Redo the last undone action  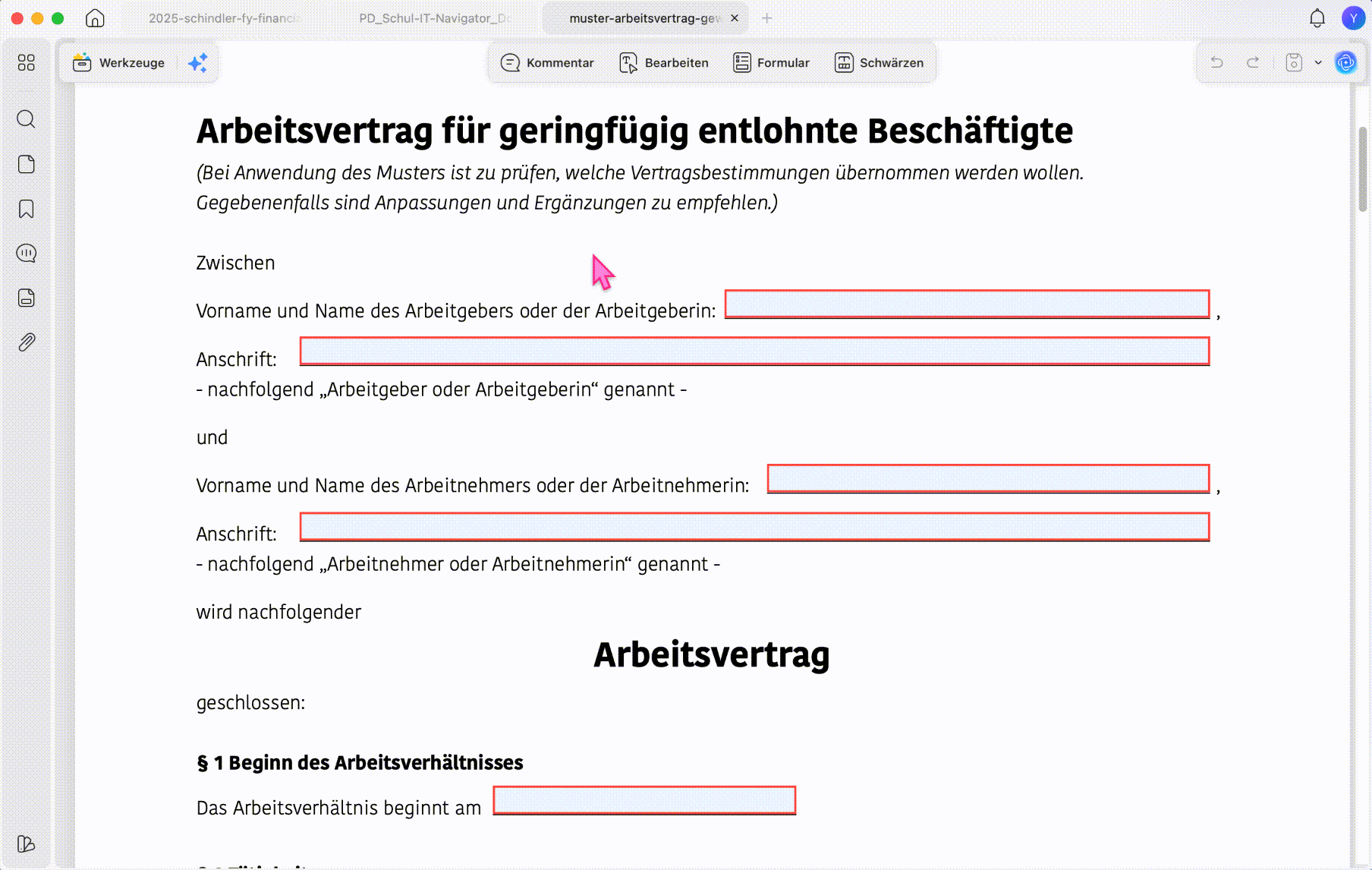tap(1253, 62)
